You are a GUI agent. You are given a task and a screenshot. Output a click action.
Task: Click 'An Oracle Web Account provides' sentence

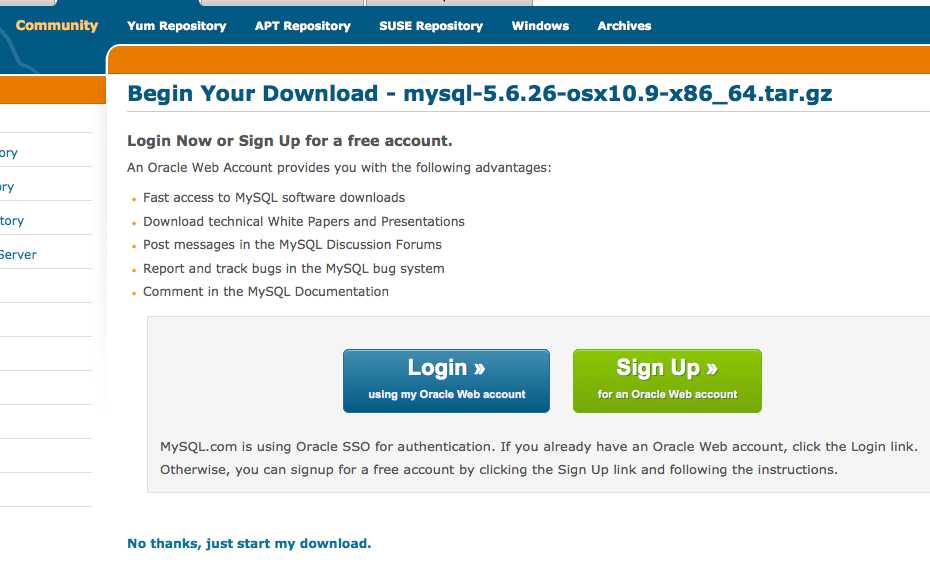pyautogui.click(x=339, y=168)
